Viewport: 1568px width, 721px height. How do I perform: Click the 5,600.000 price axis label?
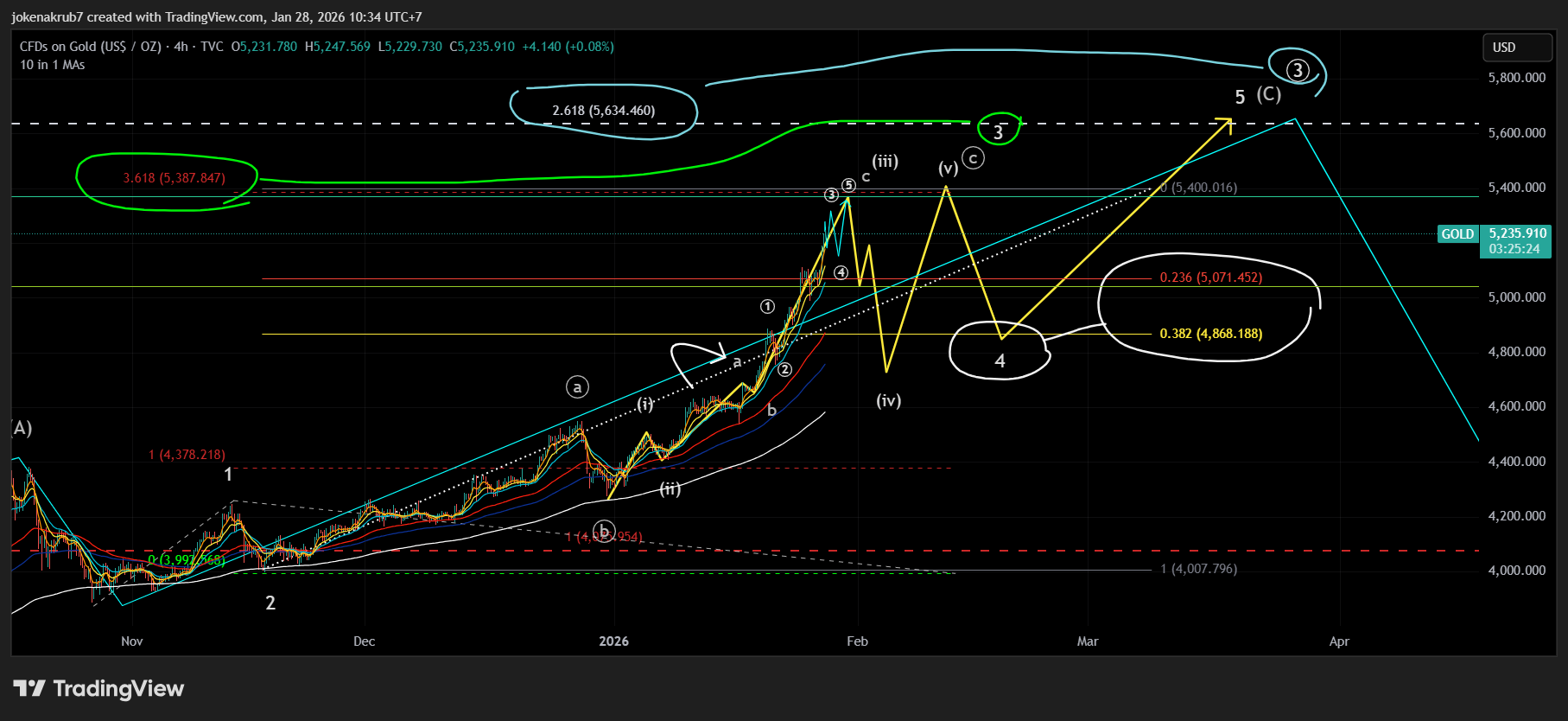tap(1517, 133)
